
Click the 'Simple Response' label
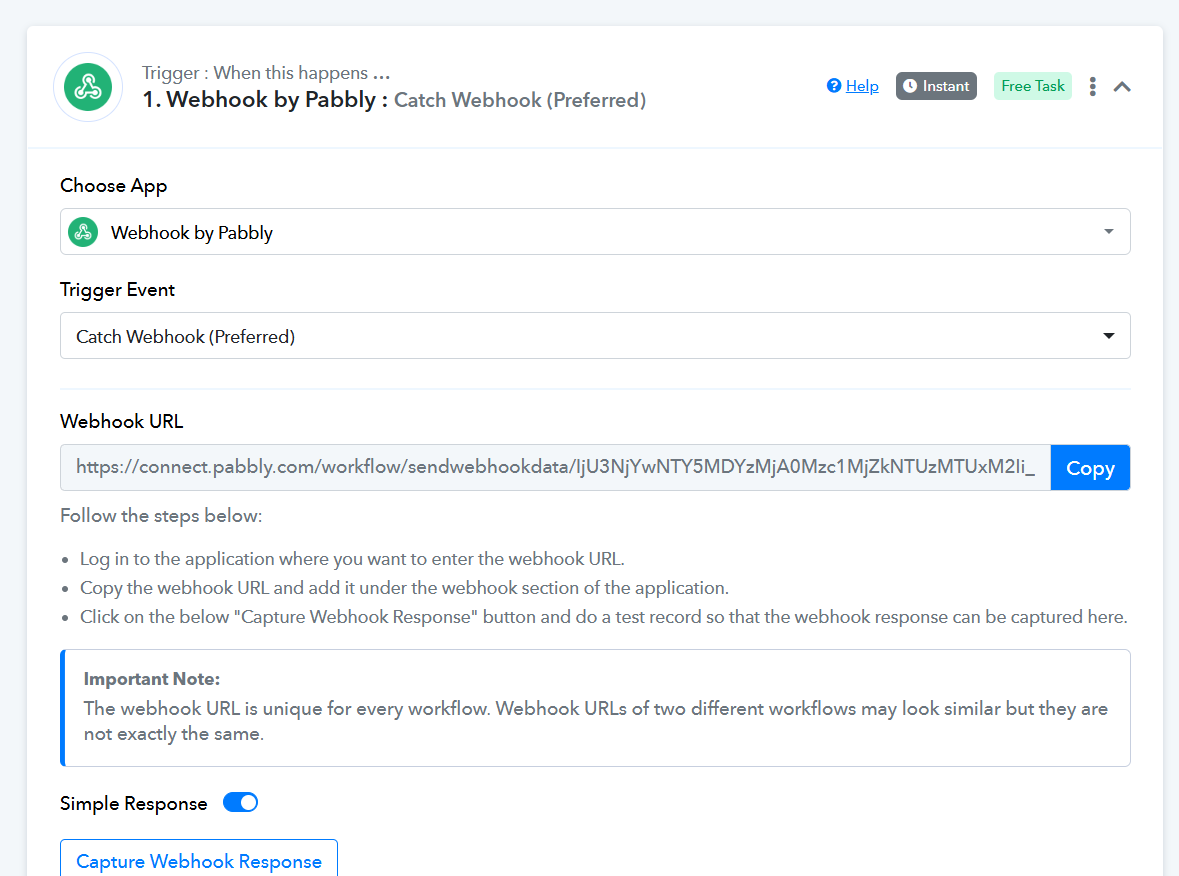pyautogui.click(x=133, y=803)
